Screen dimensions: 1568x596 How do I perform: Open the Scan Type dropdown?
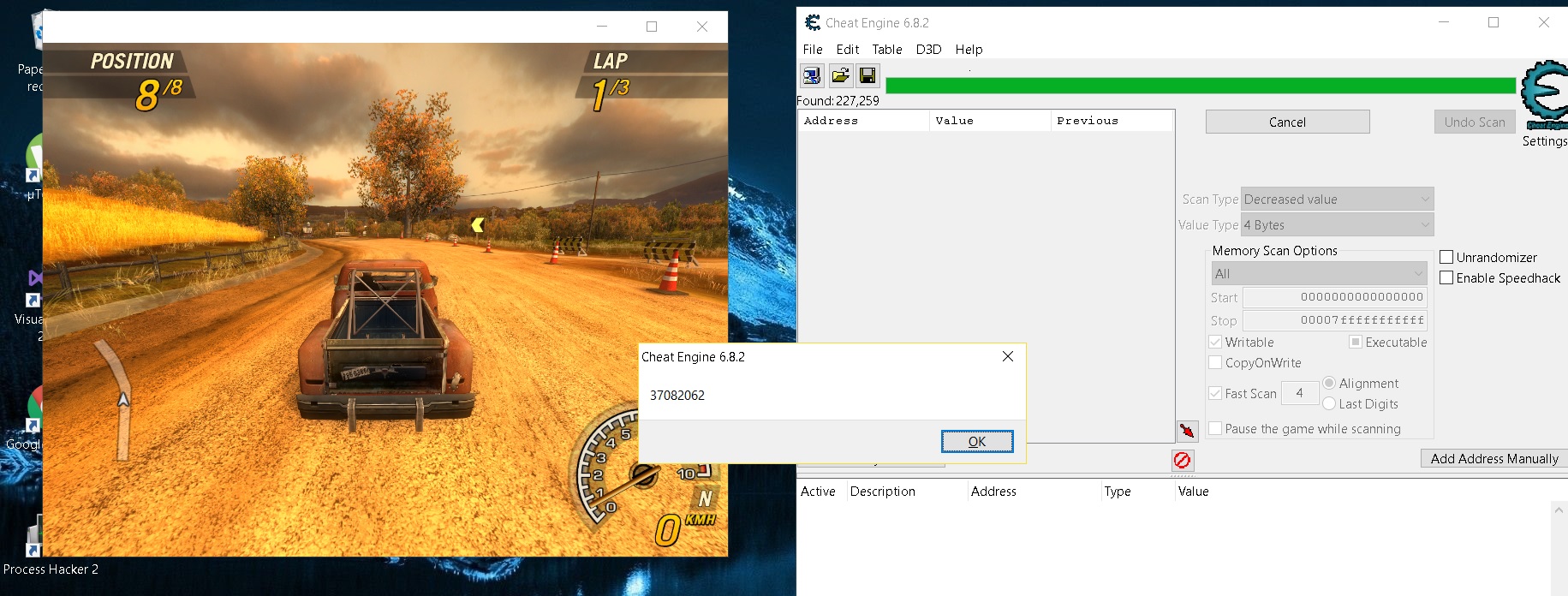coord(1337,199)
